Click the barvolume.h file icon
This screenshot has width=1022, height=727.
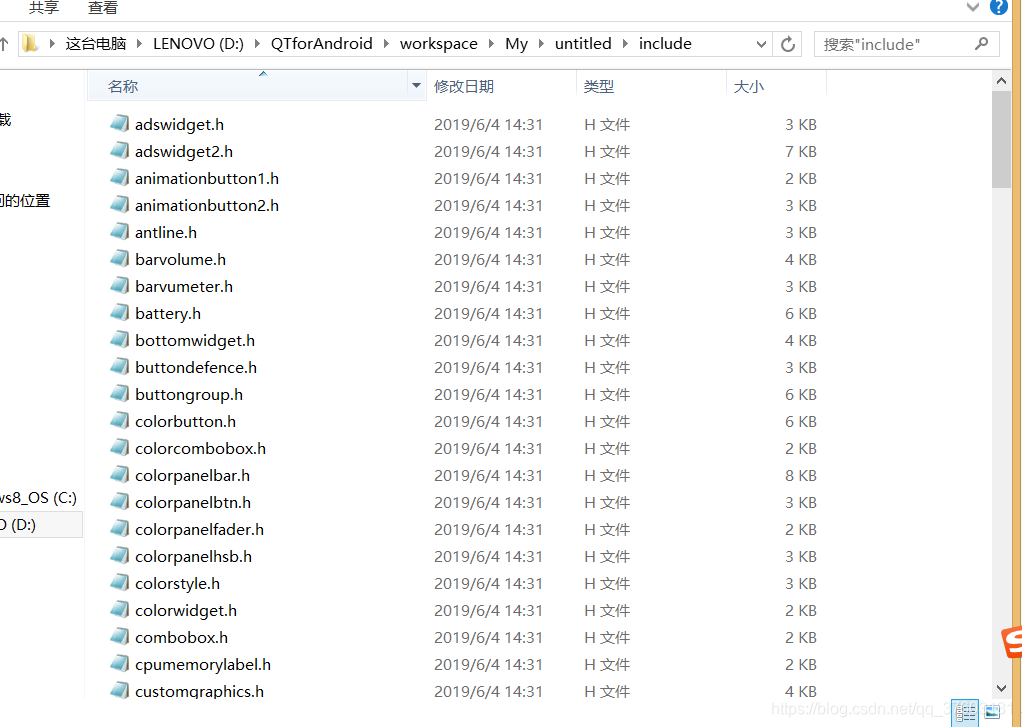(119, 259)
